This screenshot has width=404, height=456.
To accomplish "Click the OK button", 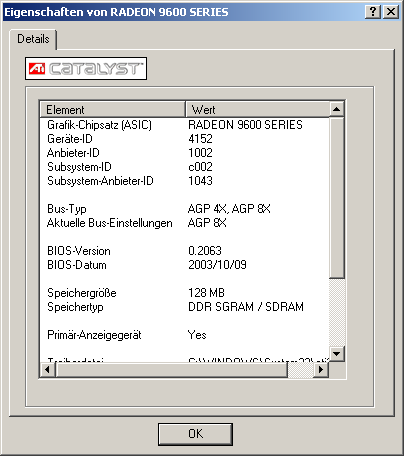I will [x=195, y=434].
